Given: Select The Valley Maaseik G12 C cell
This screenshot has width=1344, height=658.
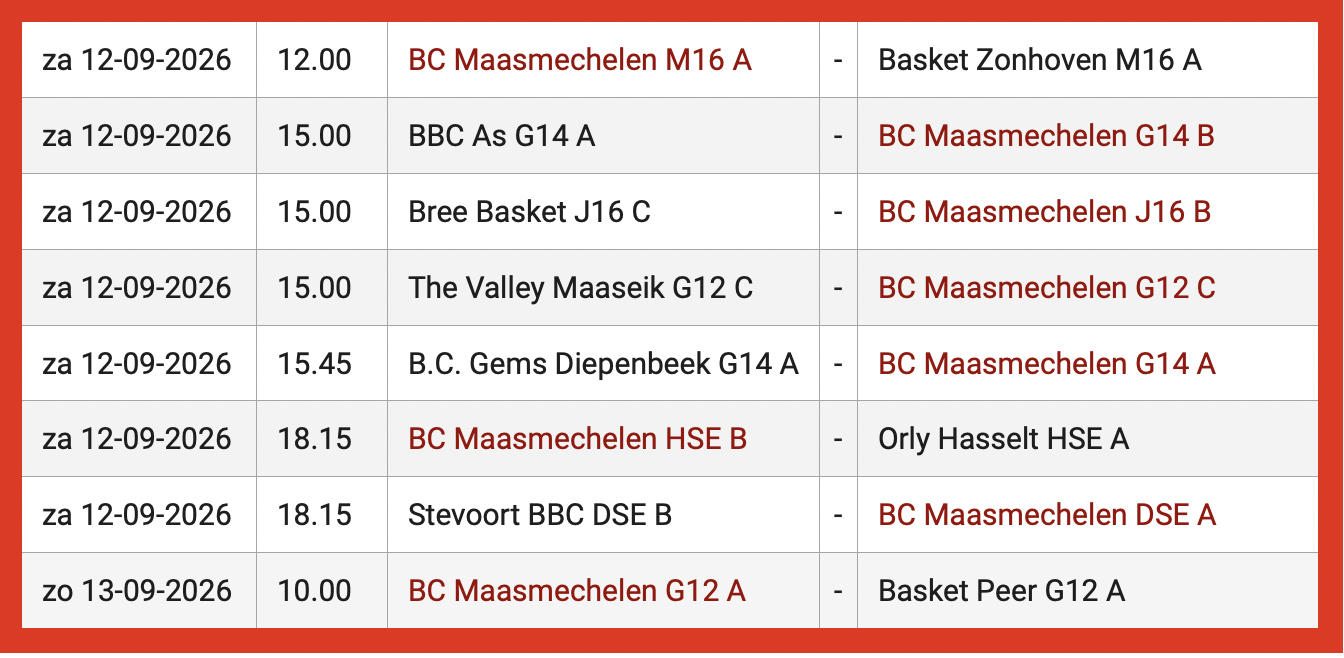Looking at the screenshot, I should pyautogui.click(x=603, y=288).
